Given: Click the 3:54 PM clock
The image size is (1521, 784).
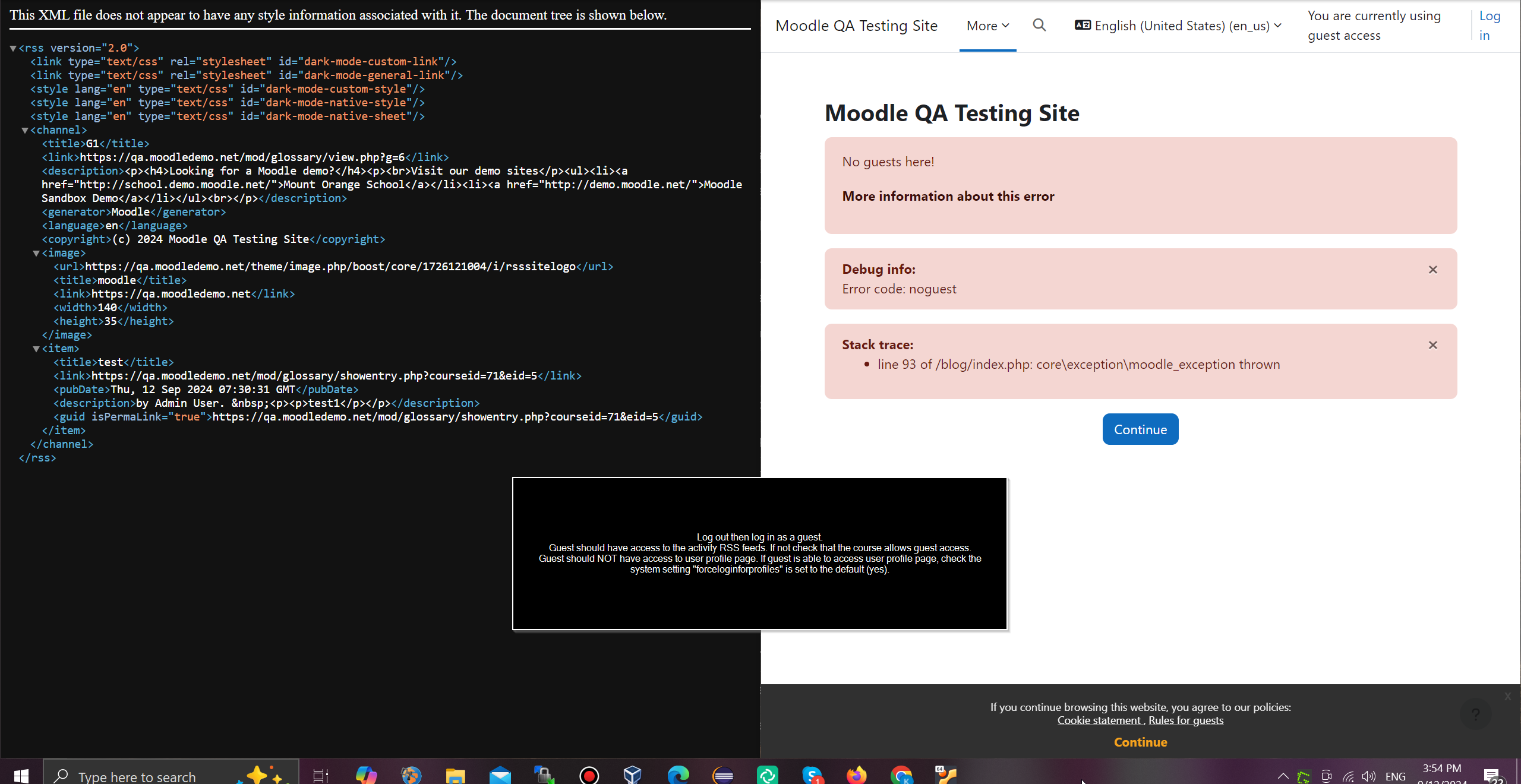Looking at the screenshot, I should pyautogui.click(x=1442, y=769).
